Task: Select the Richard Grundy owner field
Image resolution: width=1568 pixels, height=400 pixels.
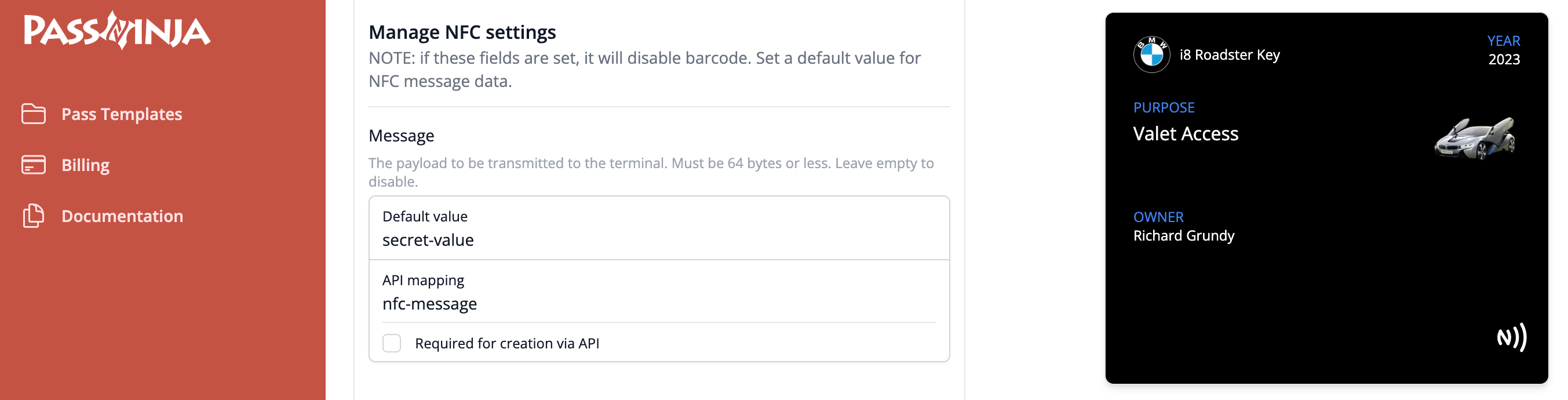Action: 1183,235
